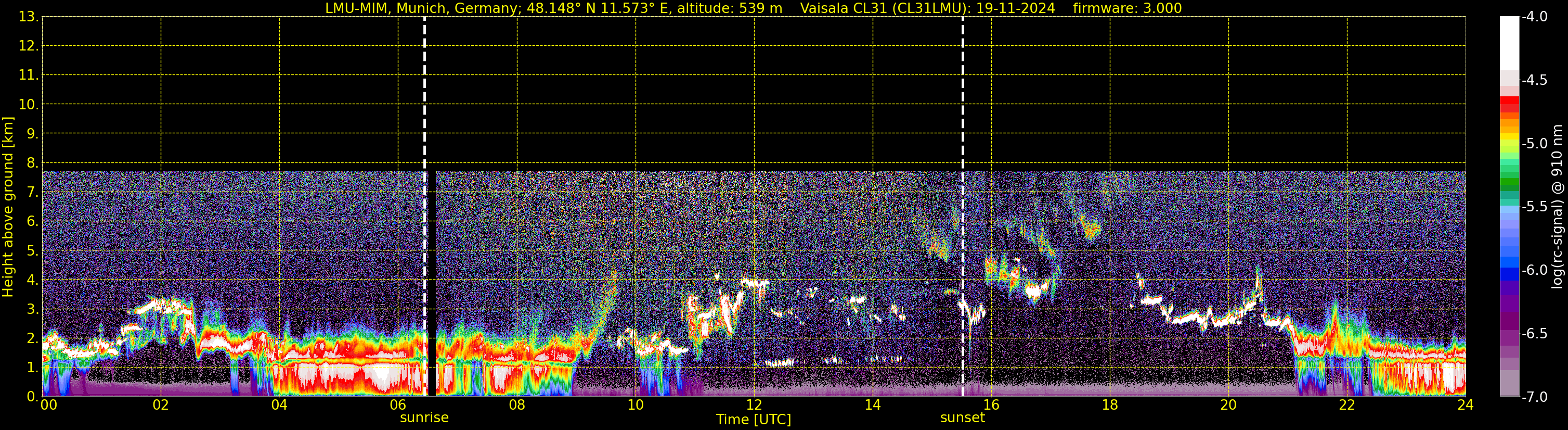Click the 'Height above ground [km]' axis label

pos(8,207)
